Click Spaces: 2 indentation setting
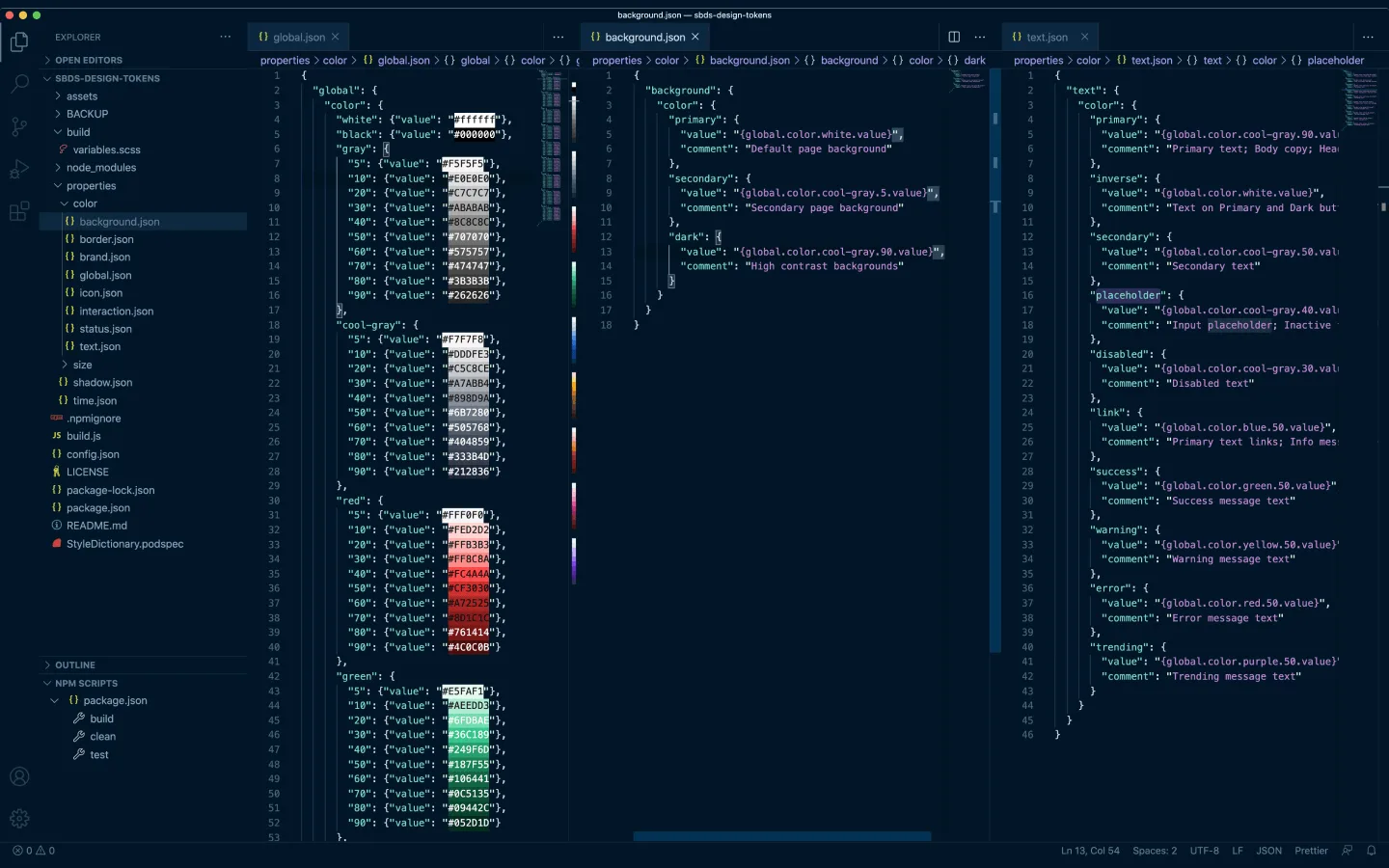The width and height of the screenshot is (1389, 868). pos(1155,851)
